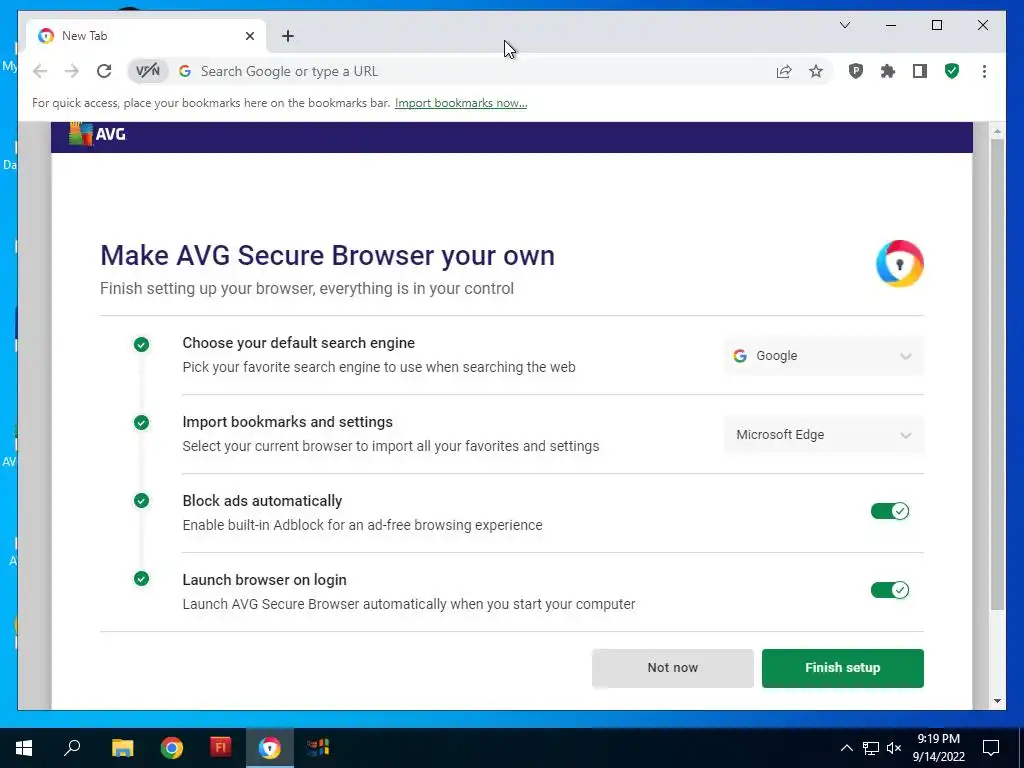Reload the page with refresh icon

(x=104, y=71)
